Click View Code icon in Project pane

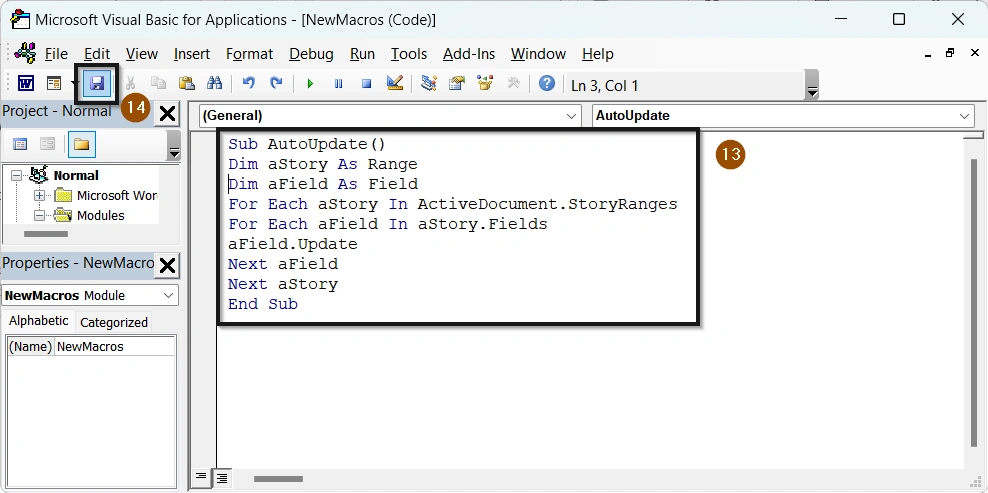(x=20, y=144)
